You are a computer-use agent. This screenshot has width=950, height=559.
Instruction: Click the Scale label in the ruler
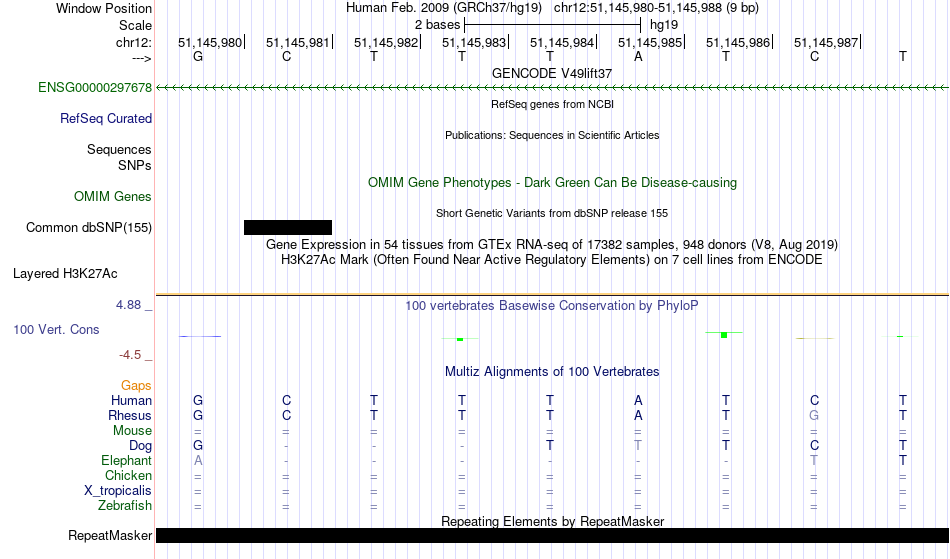tap(135, 25)
